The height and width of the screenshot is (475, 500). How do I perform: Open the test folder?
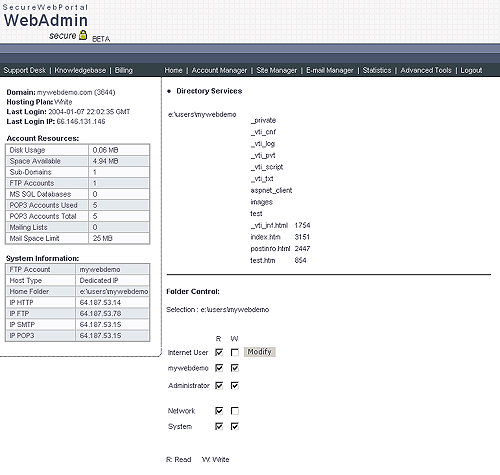click(x=256, y=214)
